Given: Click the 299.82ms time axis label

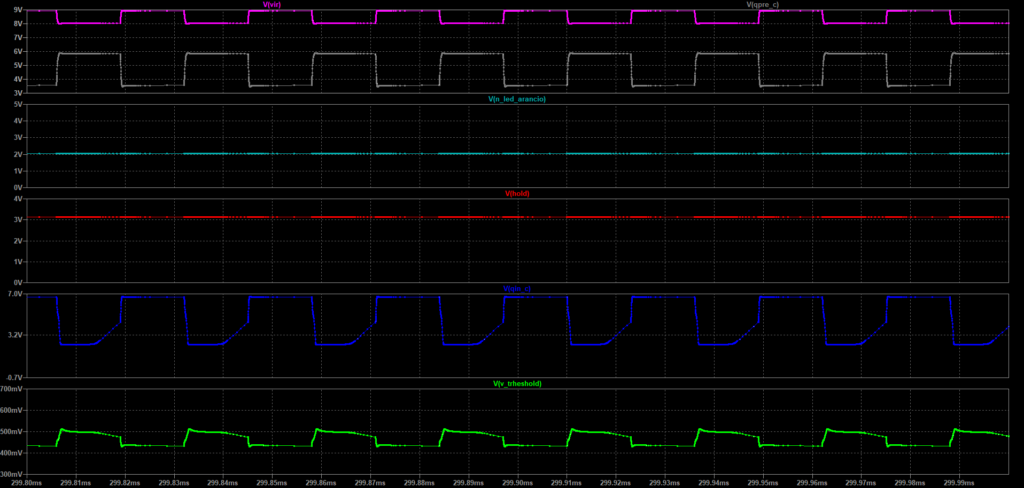Looking at the screenshot, I should pos(124,483).
